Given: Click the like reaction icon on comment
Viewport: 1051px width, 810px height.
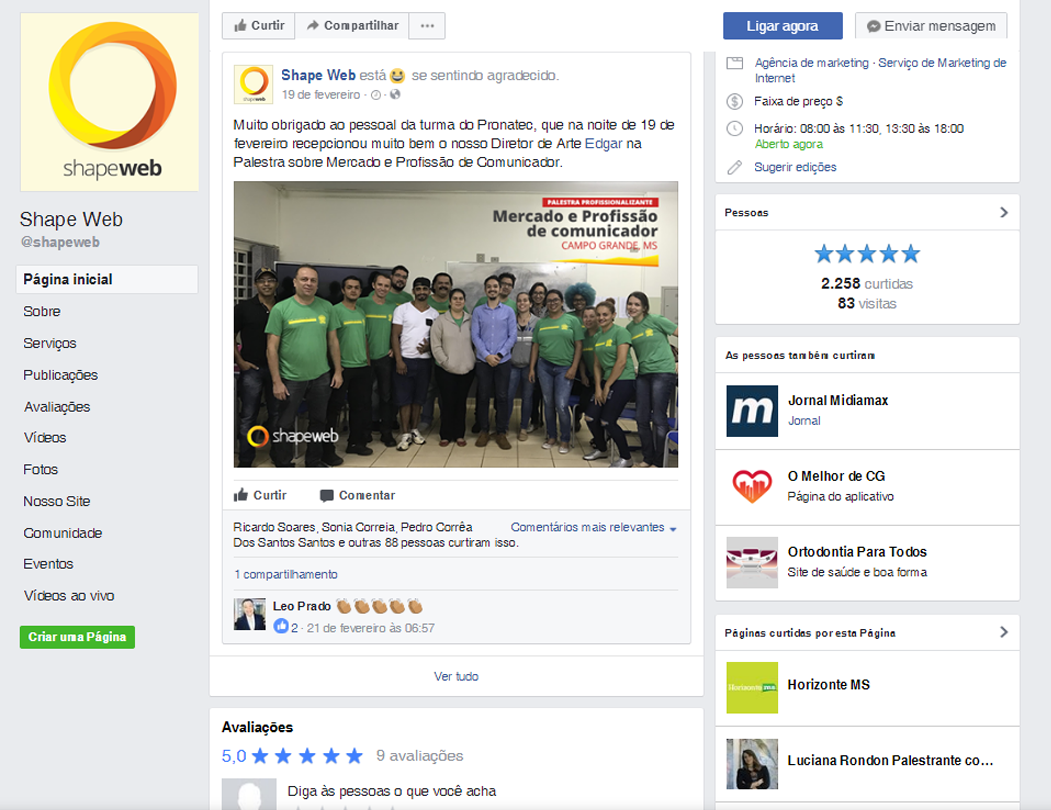Looking at the screenshot, I should click(x=281, y=626).
